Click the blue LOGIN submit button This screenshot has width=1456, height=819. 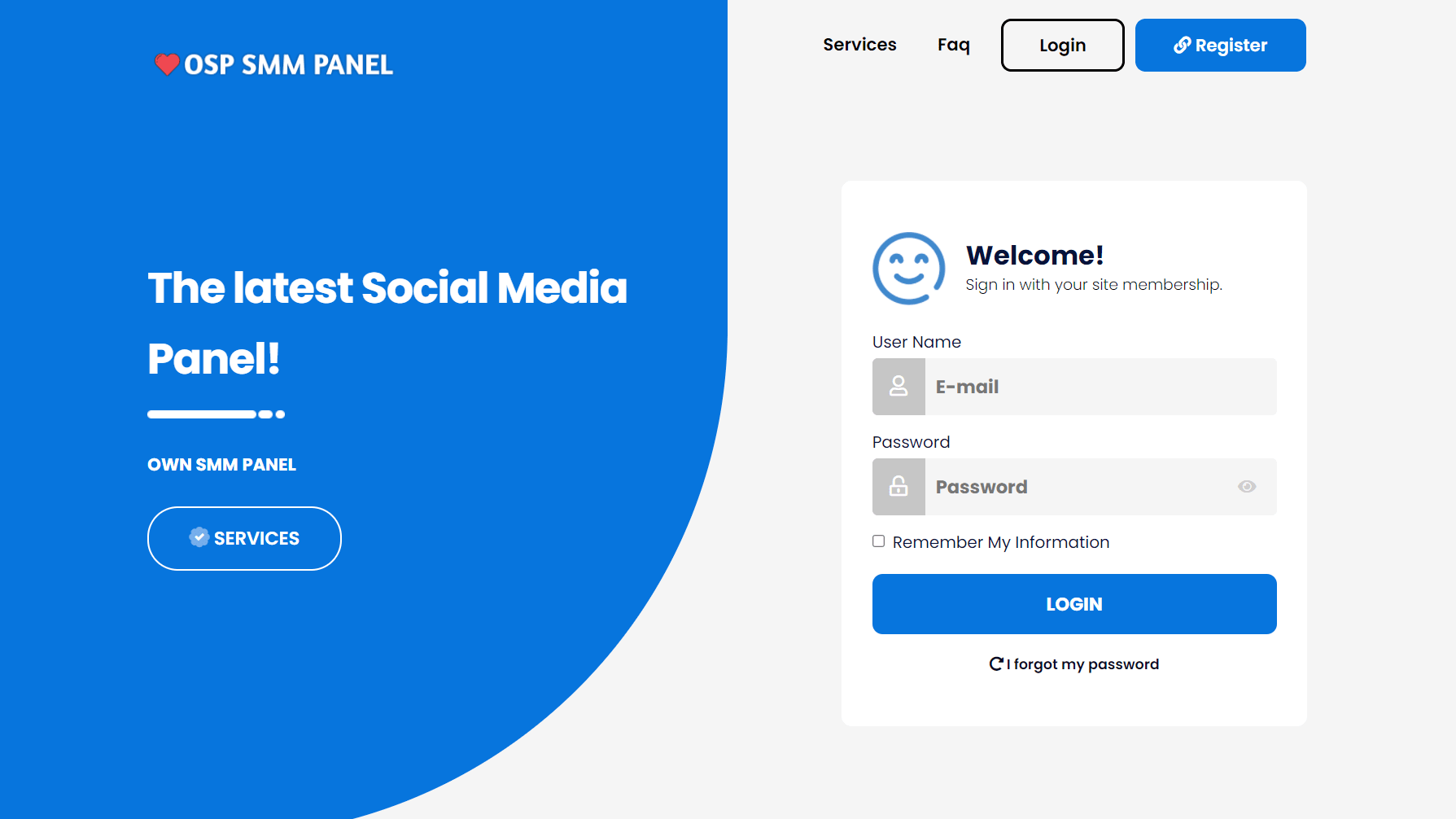[x=1074, y=604]
